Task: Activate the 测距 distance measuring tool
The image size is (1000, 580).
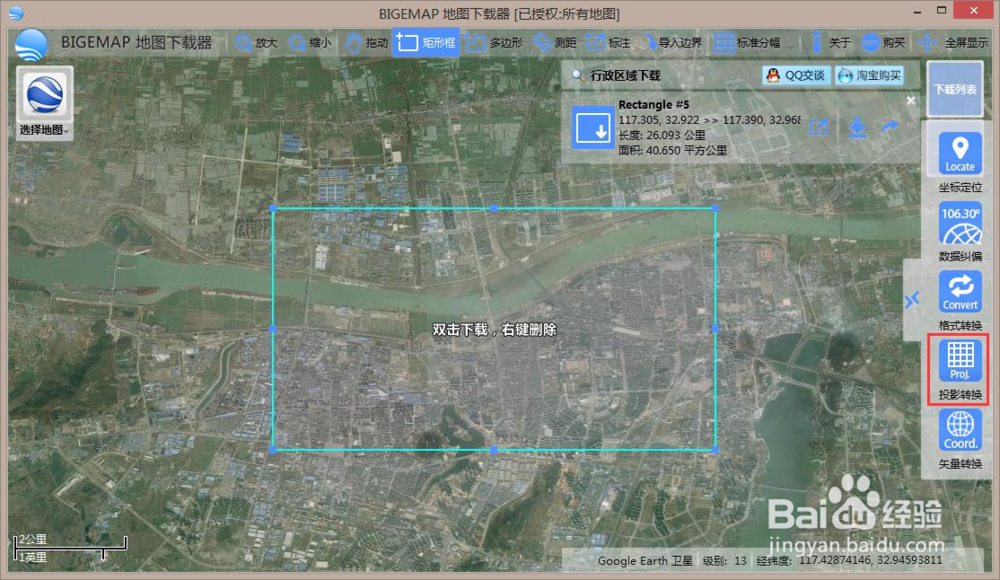Action: click(553, 43)
